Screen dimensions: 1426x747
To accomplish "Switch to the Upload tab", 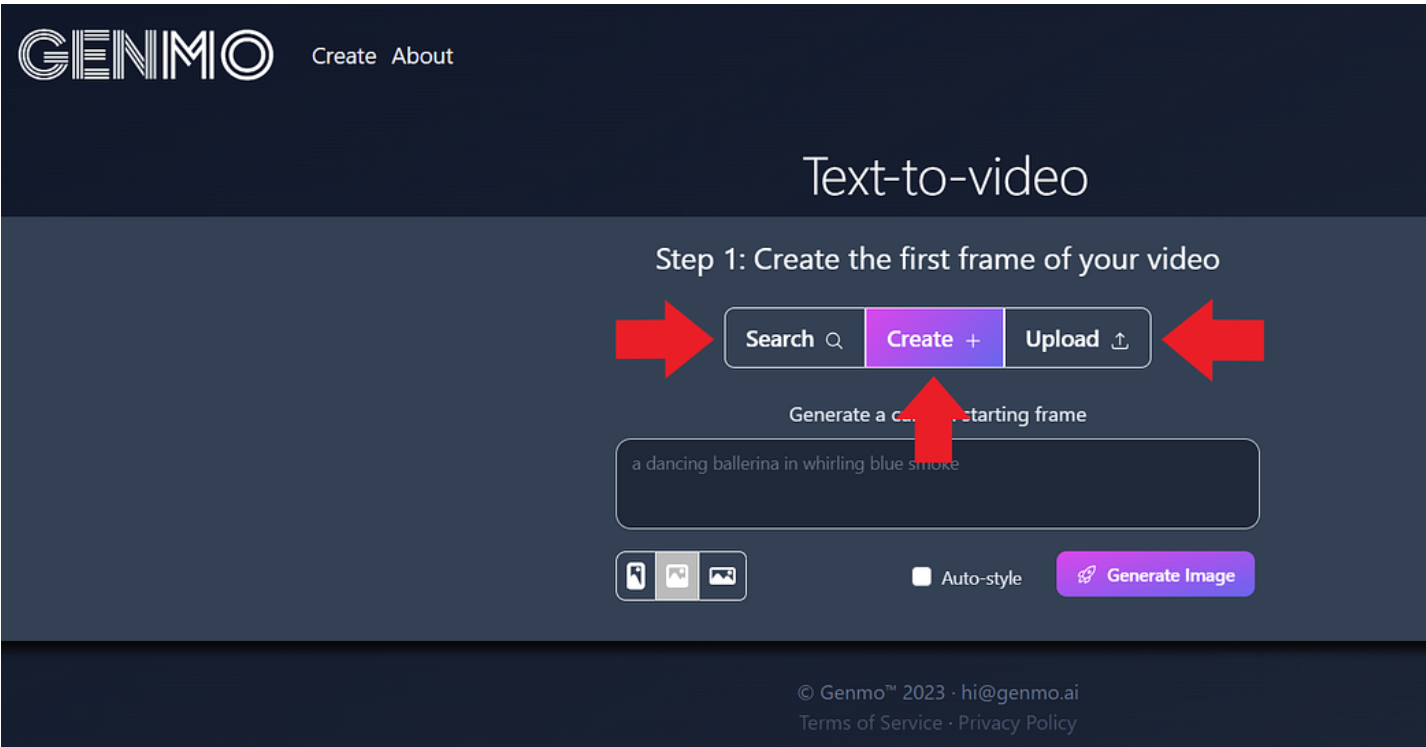I will pos(1077,339).
